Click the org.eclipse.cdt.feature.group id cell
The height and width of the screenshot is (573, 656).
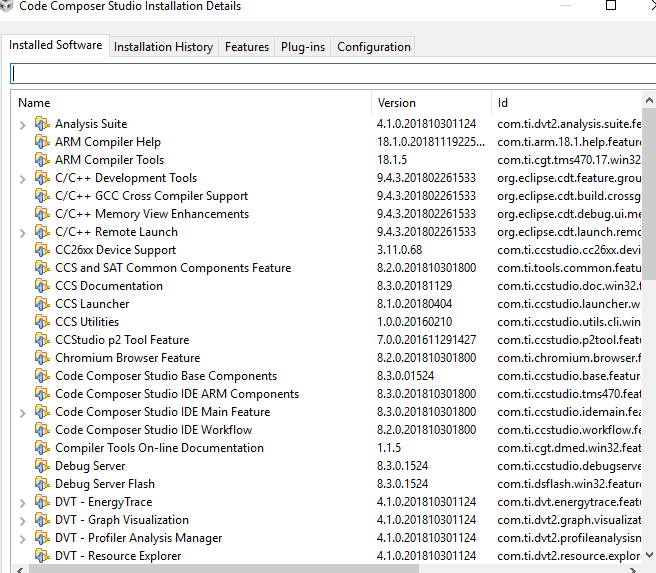click(569, 178)
